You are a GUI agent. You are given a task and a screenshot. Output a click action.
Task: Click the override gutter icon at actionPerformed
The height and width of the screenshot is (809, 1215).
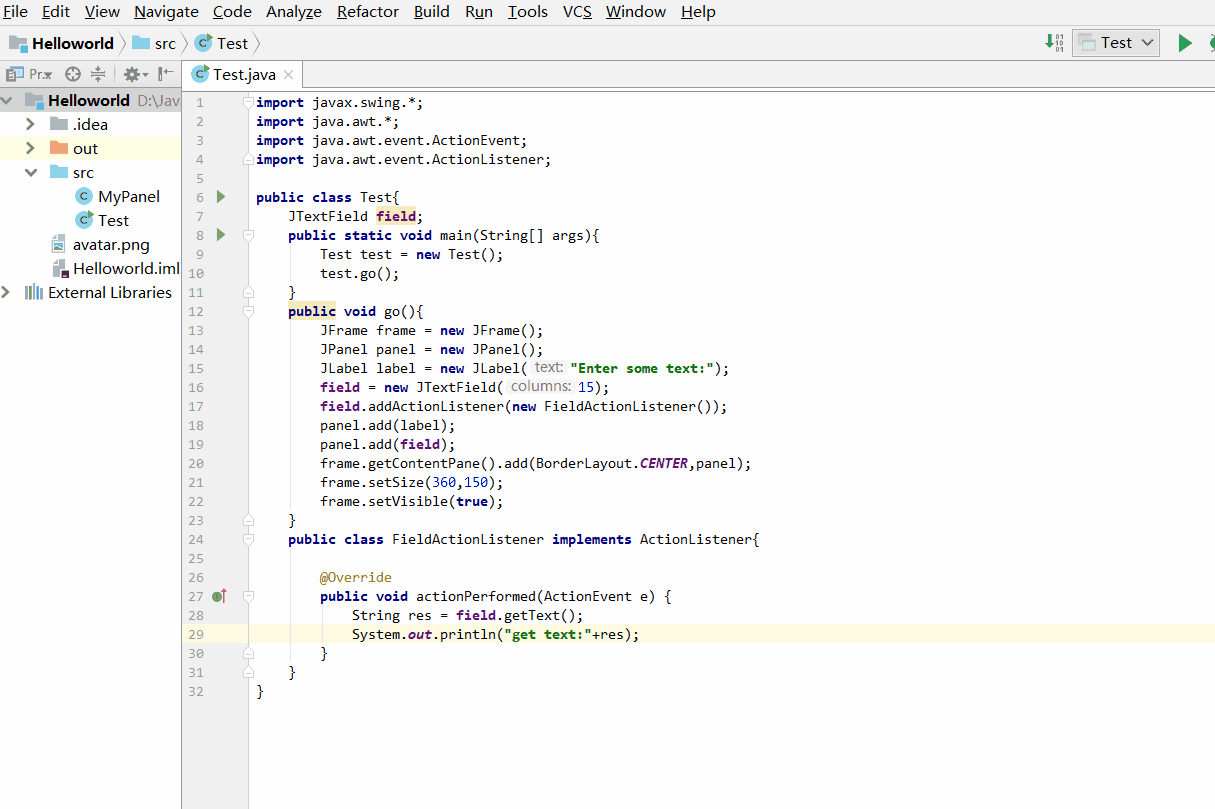click(220, 596)
